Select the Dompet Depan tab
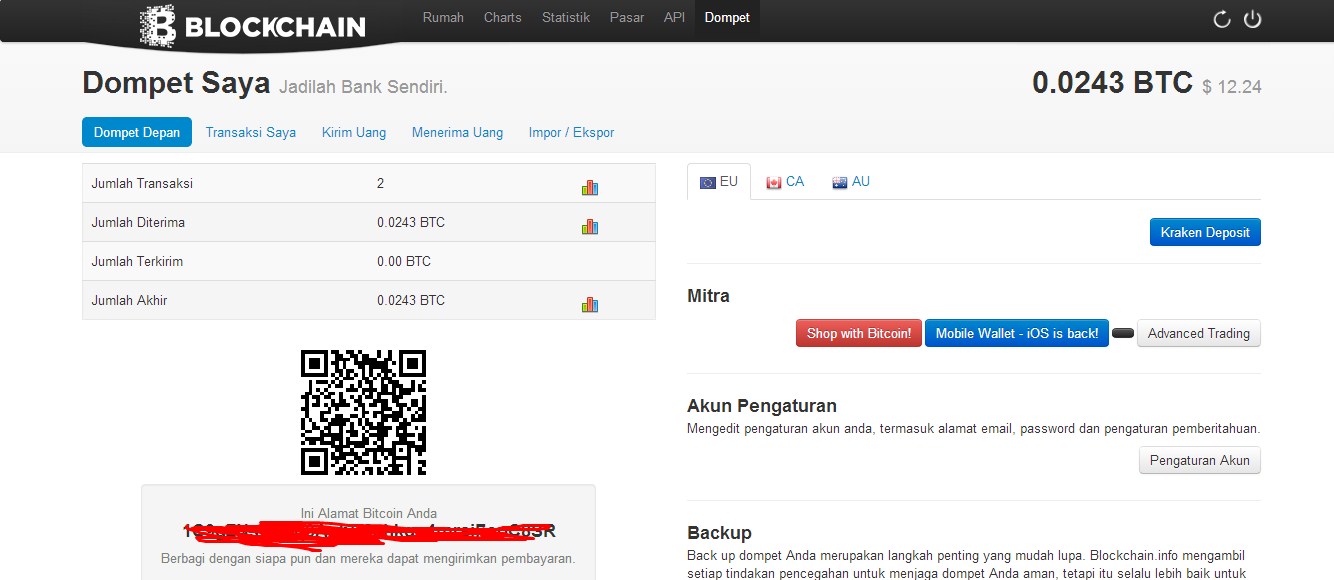Viewport: 1334px width, 580px height. (x=137, y=132)
